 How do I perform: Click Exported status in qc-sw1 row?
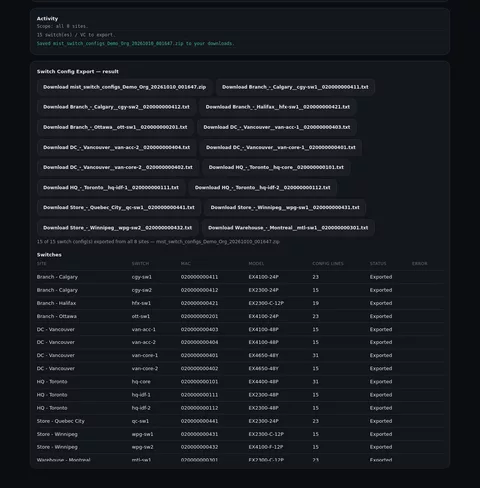(381, 421)
